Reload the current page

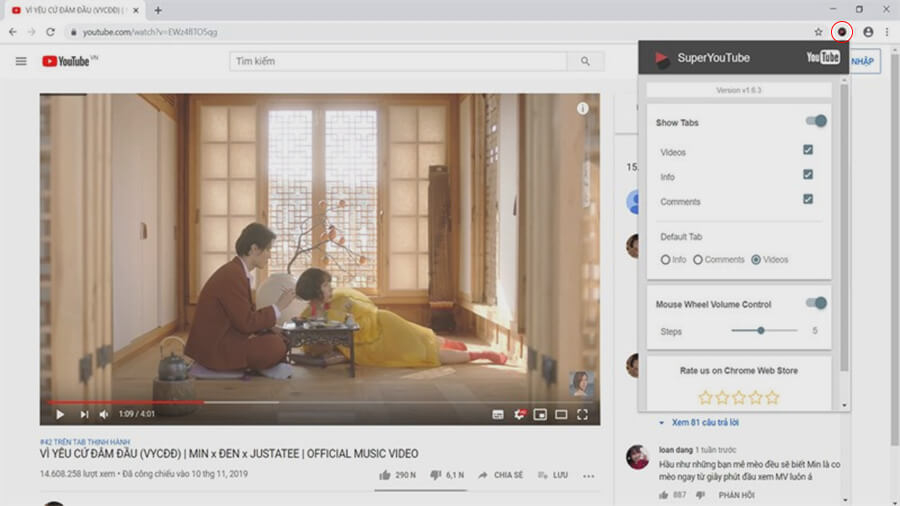pyautogui.click(x=51, y=32)
